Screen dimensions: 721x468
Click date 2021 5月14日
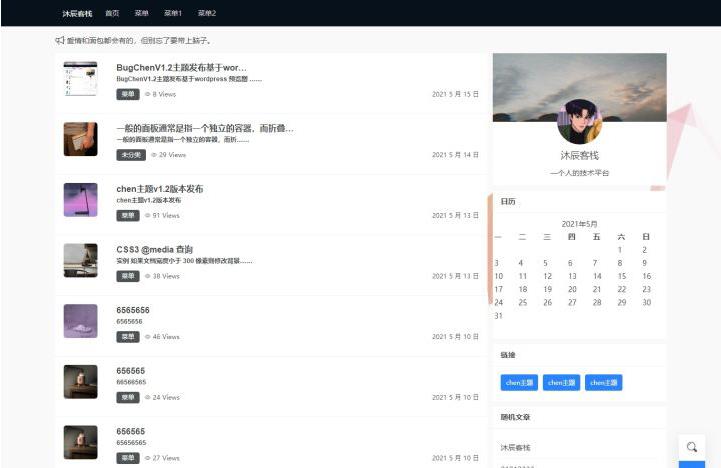click(455, 155)
